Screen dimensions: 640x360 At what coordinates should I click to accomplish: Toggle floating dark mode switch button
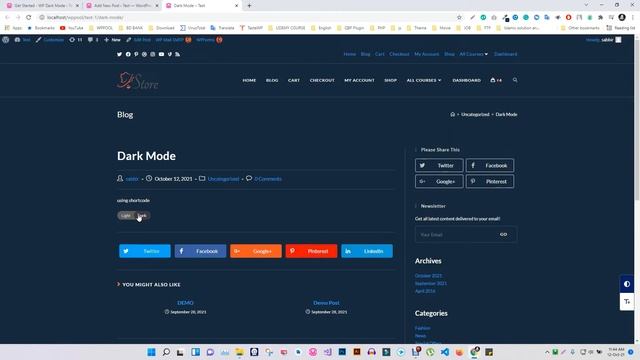click(627, 284)
